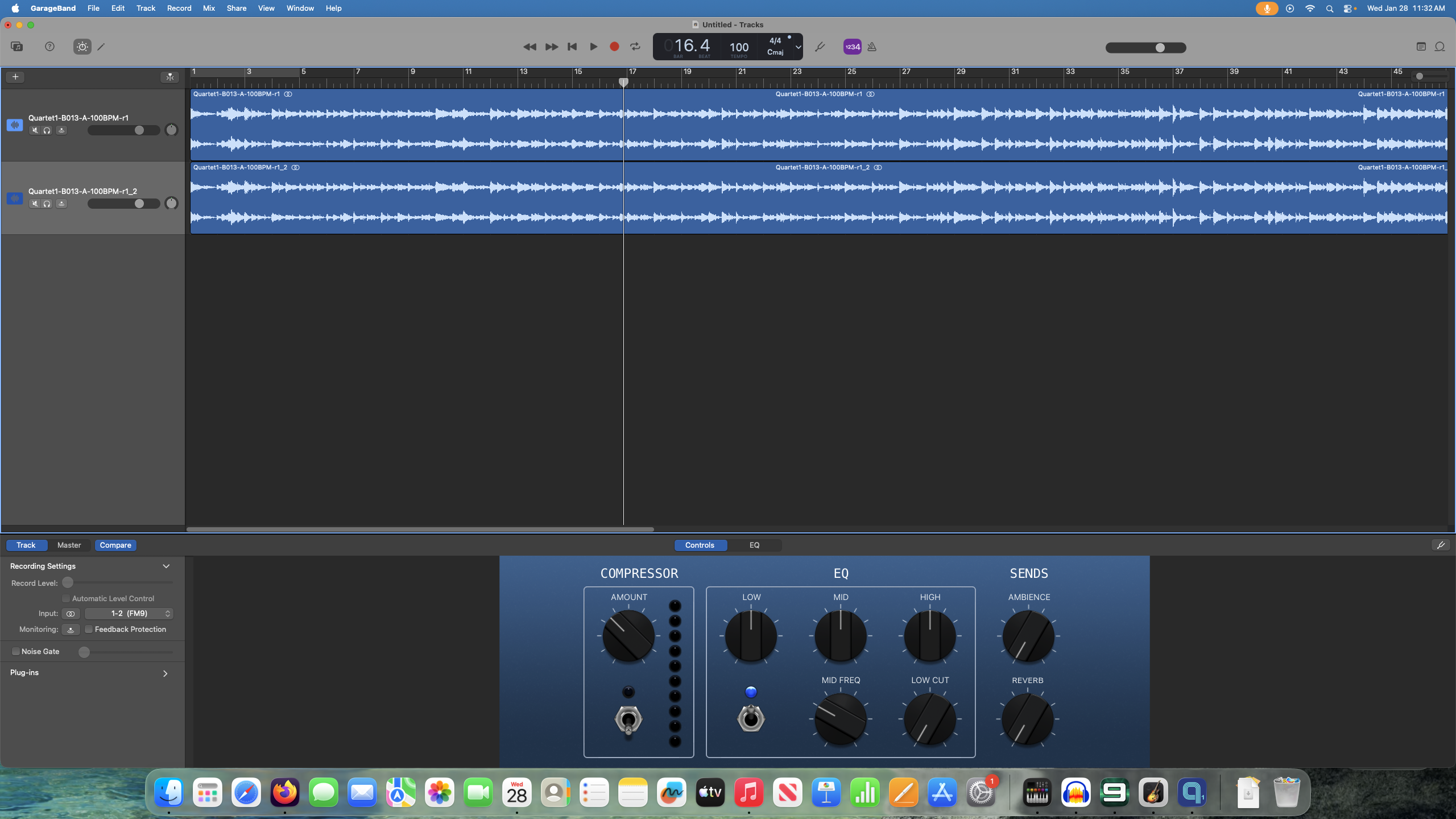Click the EQ LOW knob
The height and width of the screenshot is (819, 1456).
coord(751,636)
